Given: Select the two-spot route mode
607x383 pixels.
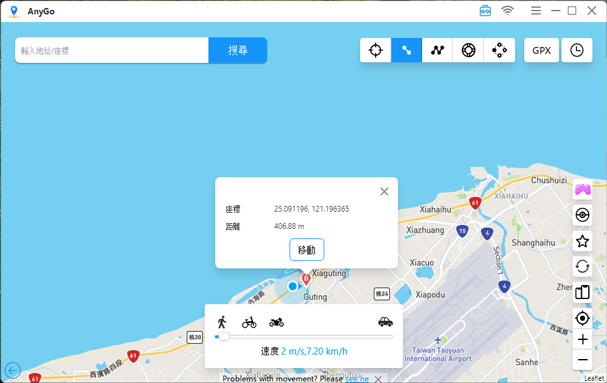Looking at the screenshot, I should pos(406,50).
